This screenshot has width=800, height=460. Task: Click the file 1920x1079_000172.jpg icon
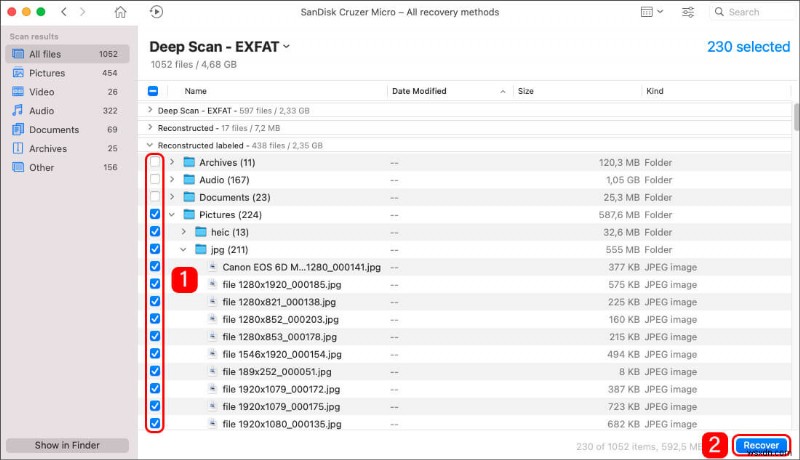tap(213, 389)
